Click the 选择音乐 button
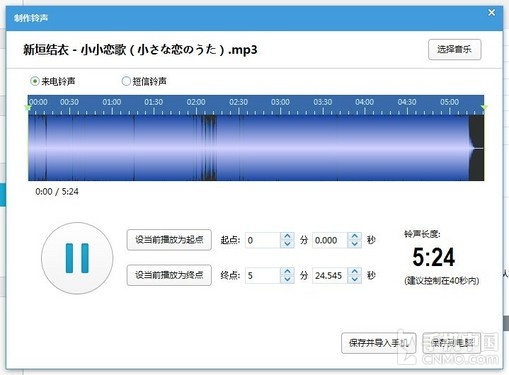 pos(454,50)
